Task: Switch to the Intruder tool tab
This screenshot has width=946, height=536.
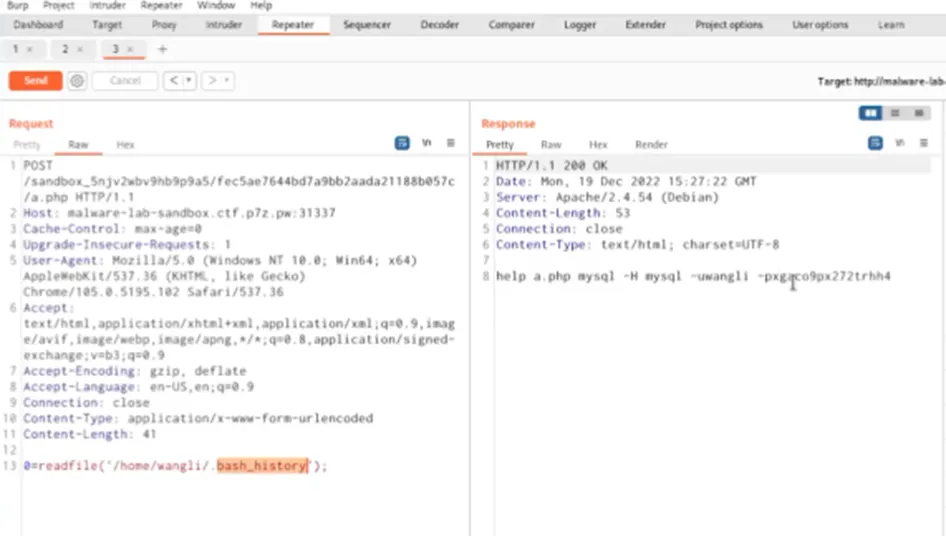Action: click(224, 25)
